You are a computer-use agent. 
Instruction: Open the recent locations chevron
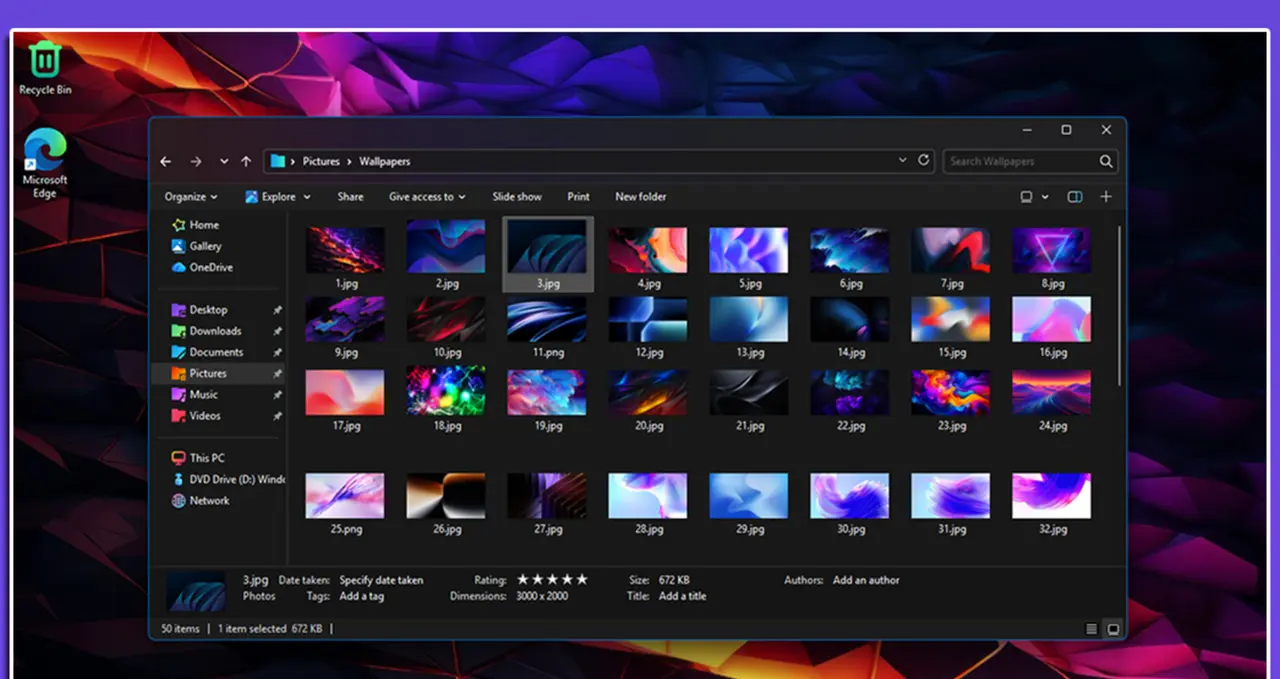[x=223, y=161]
